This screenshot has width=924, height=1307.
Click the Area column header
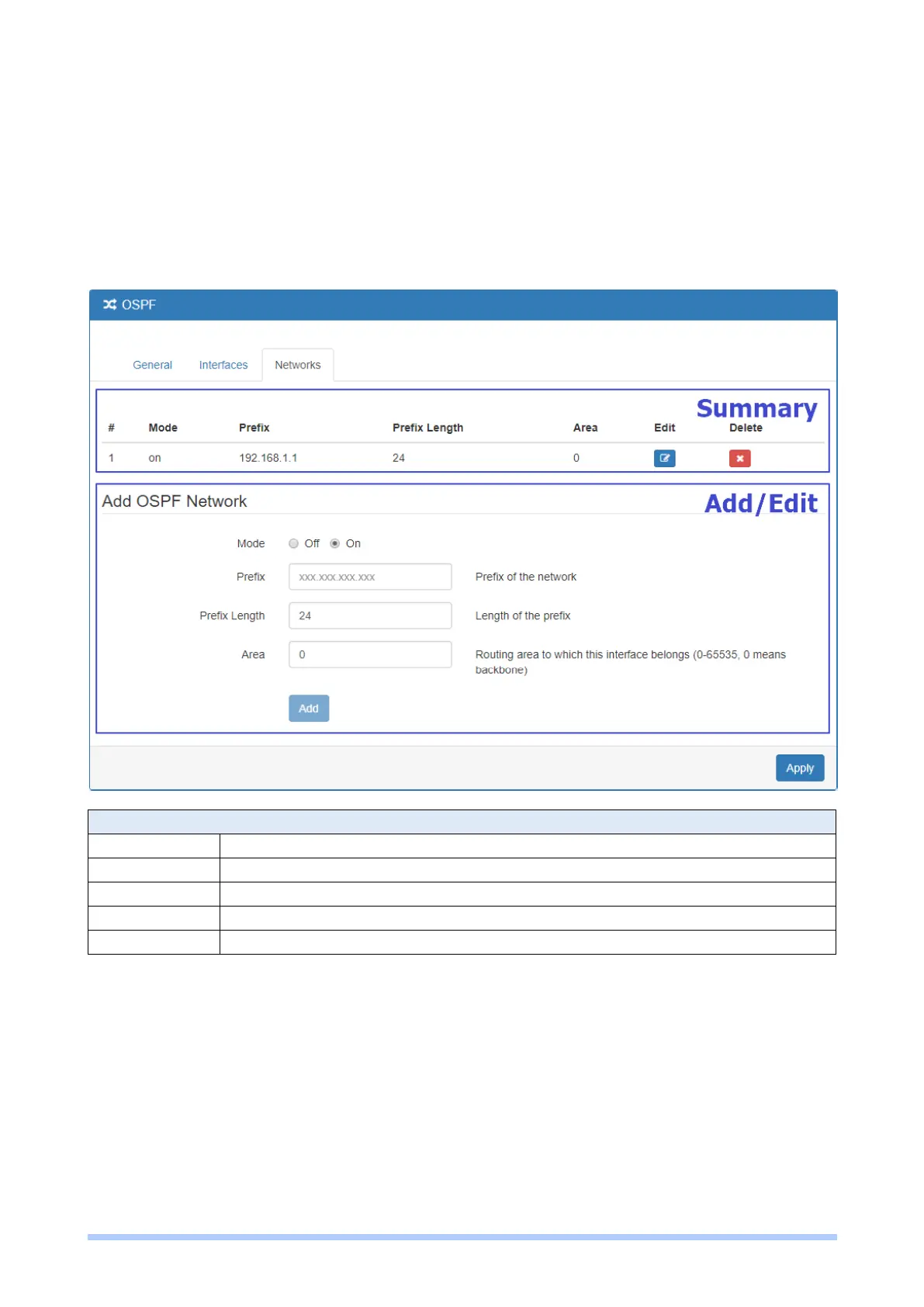tap(585, 428)
